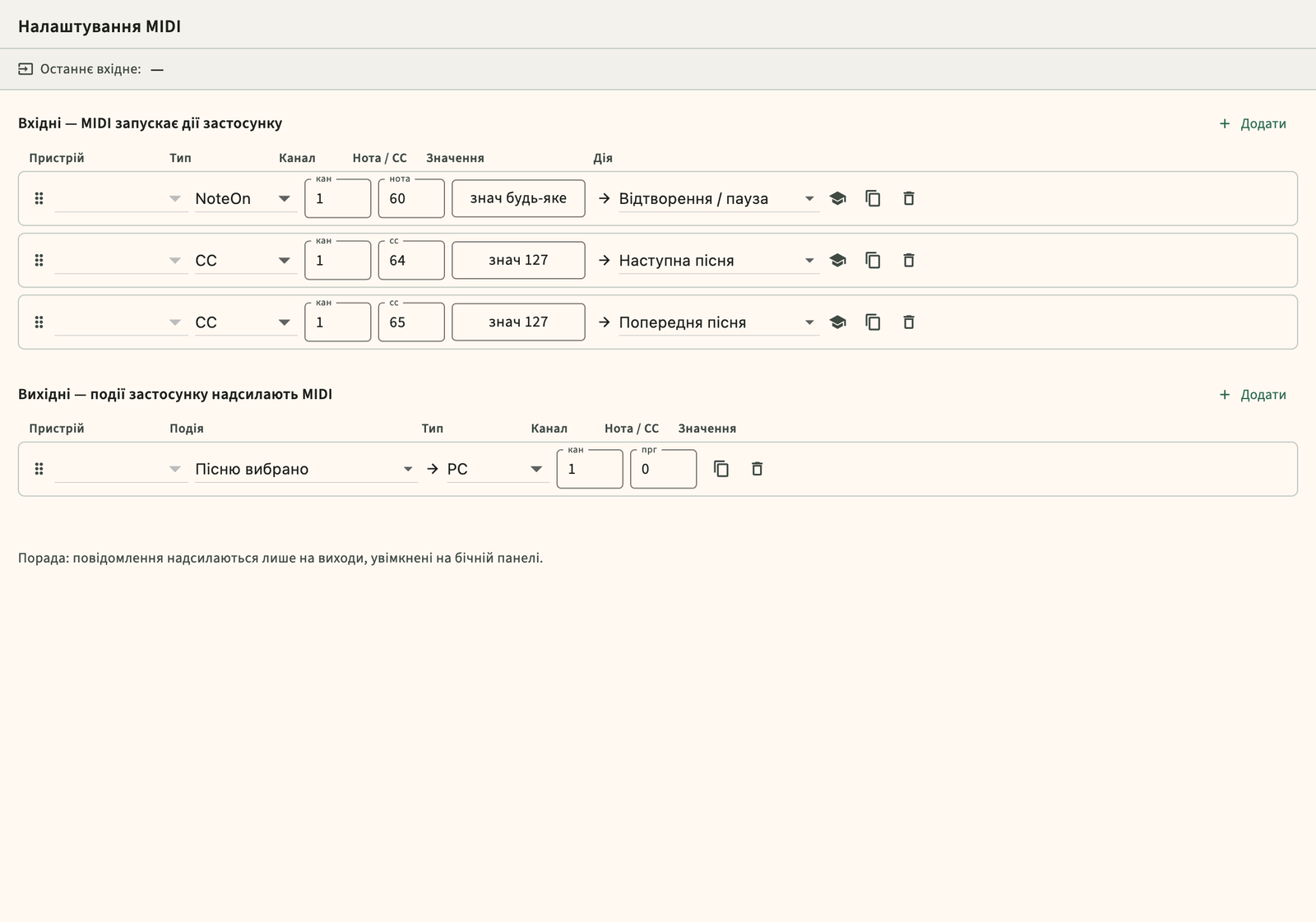
Task: Open the Наступна пісня action dropdown
Action: 719,260
